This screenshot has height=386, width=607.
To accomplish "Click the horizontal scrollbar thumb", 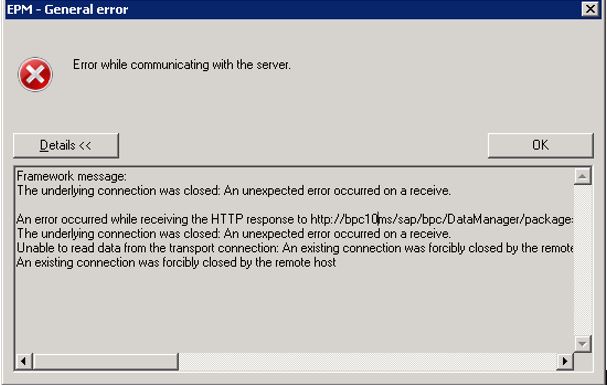I will 106,361.
